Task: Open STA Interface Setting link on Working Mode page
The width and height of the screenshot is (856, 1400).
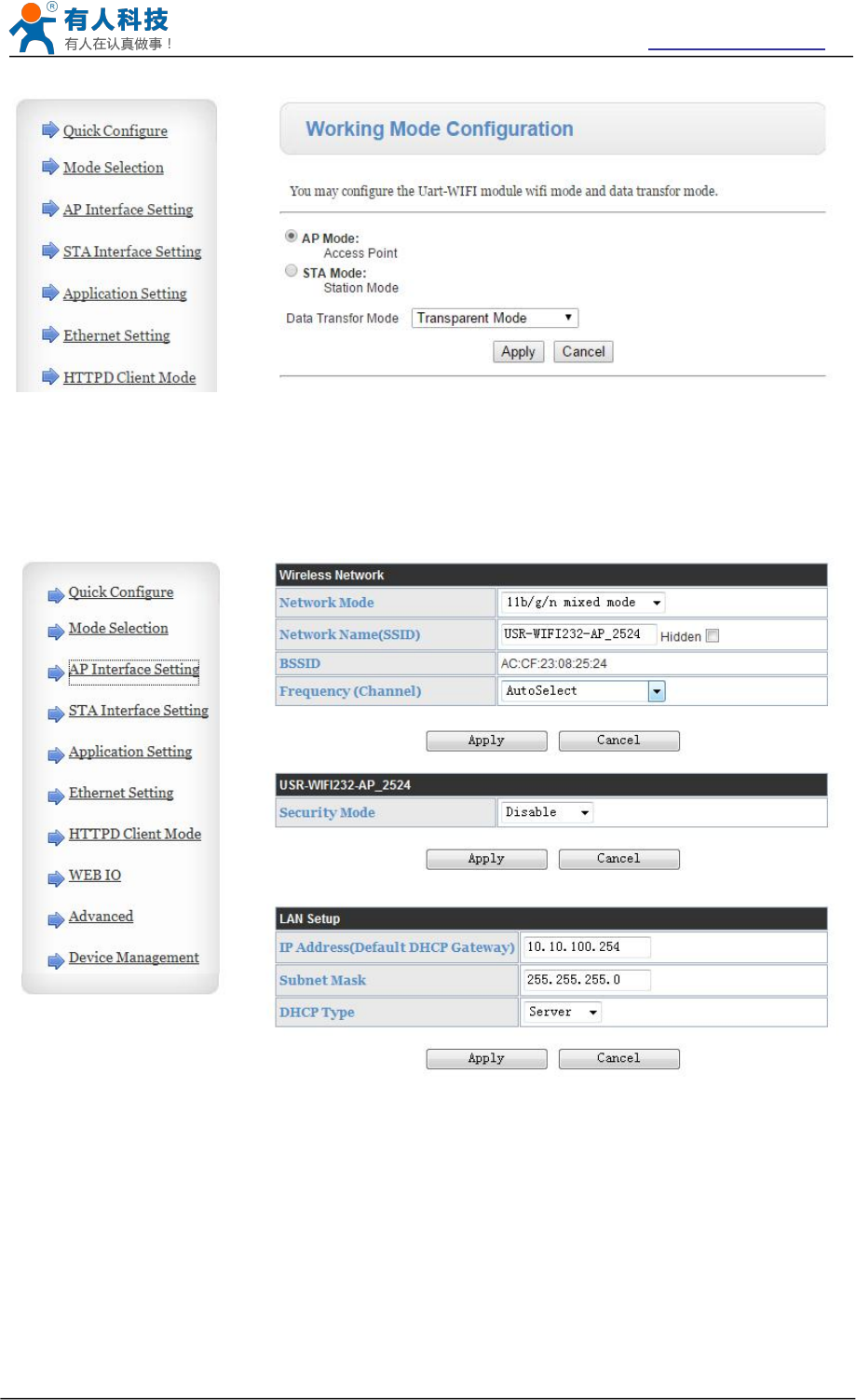Action: (x=132, y=251)
